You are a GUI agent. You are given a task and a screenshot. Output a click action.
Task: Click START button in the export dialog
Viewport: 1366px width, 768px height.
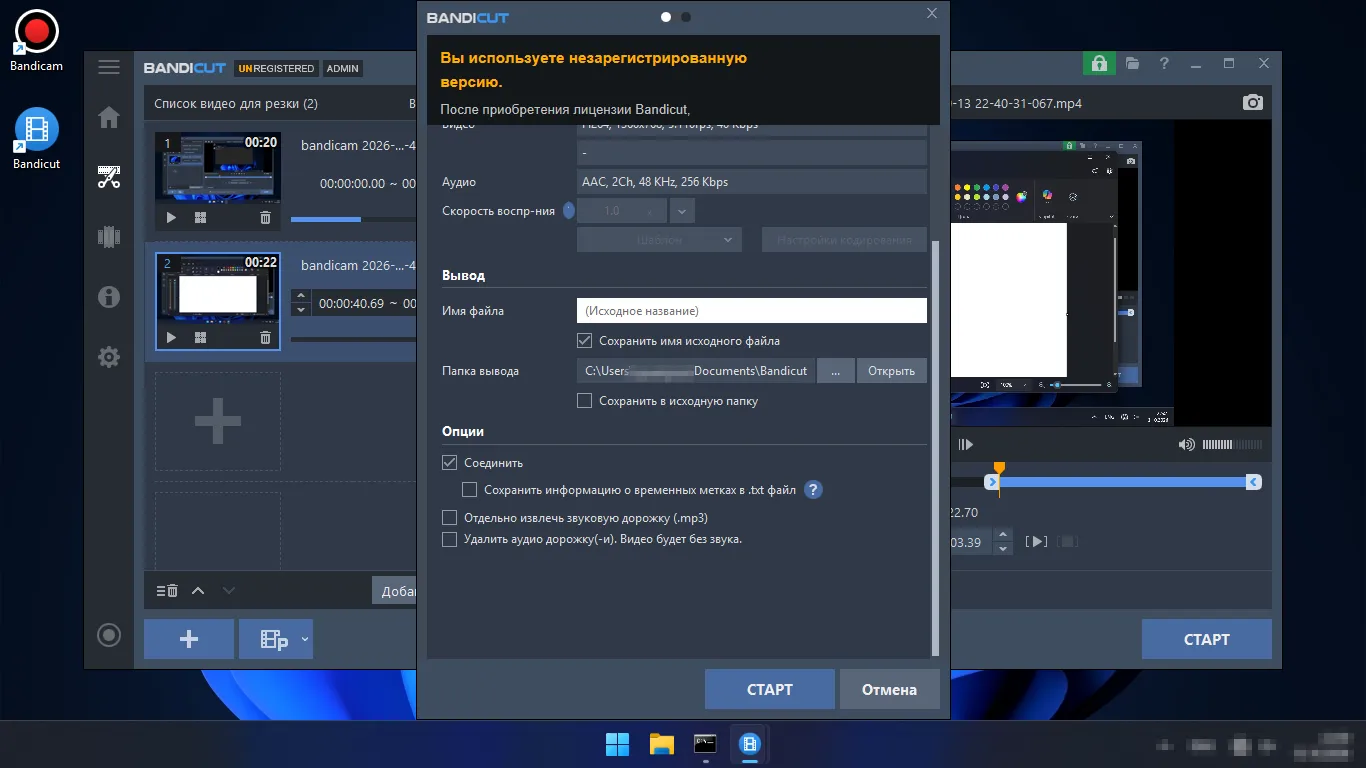[x=770, y=689]
